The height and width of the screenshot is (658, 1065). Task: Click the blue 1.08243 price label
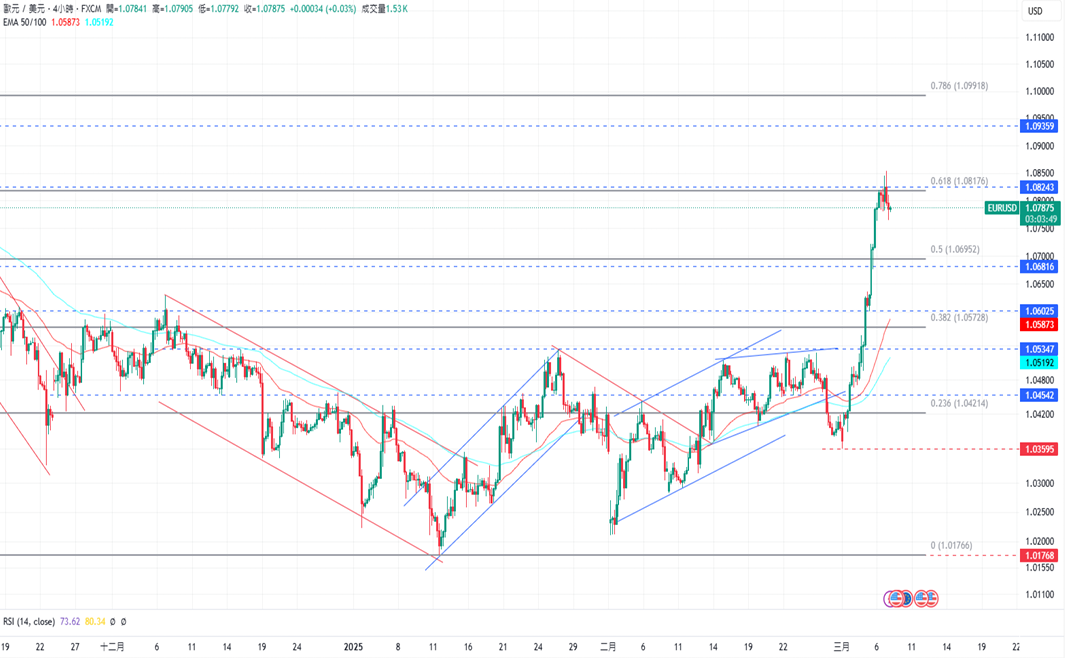coord(1039,187)
